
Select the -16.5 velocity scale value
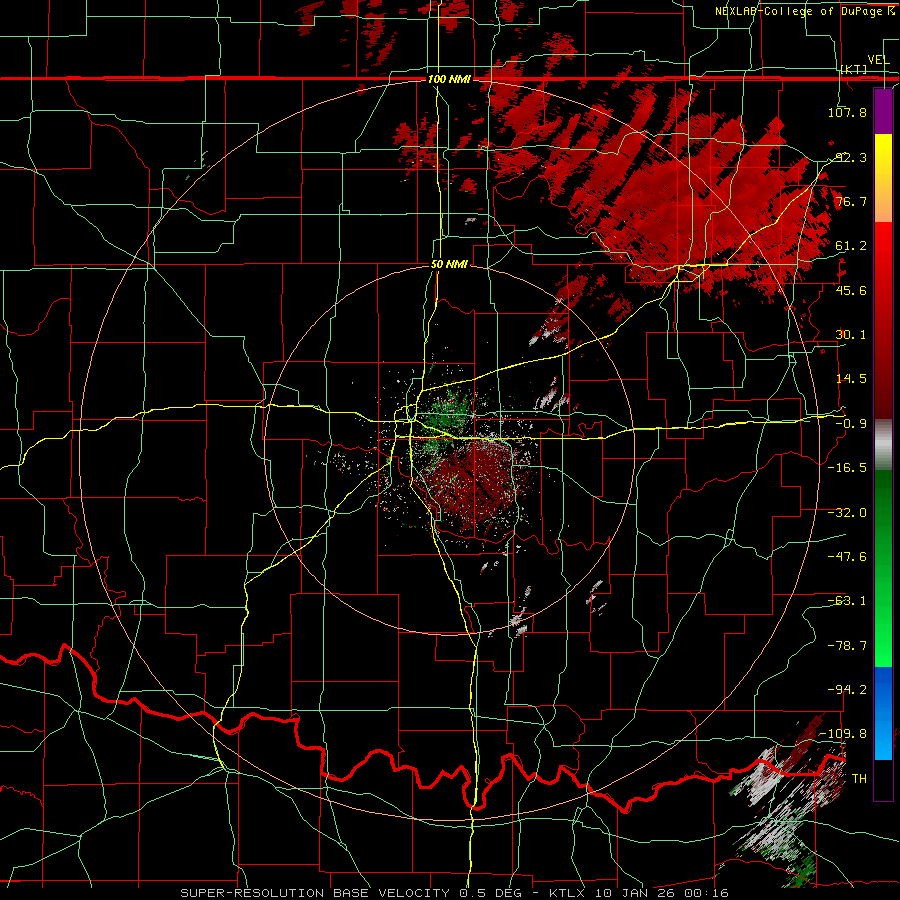pos(847,468)
